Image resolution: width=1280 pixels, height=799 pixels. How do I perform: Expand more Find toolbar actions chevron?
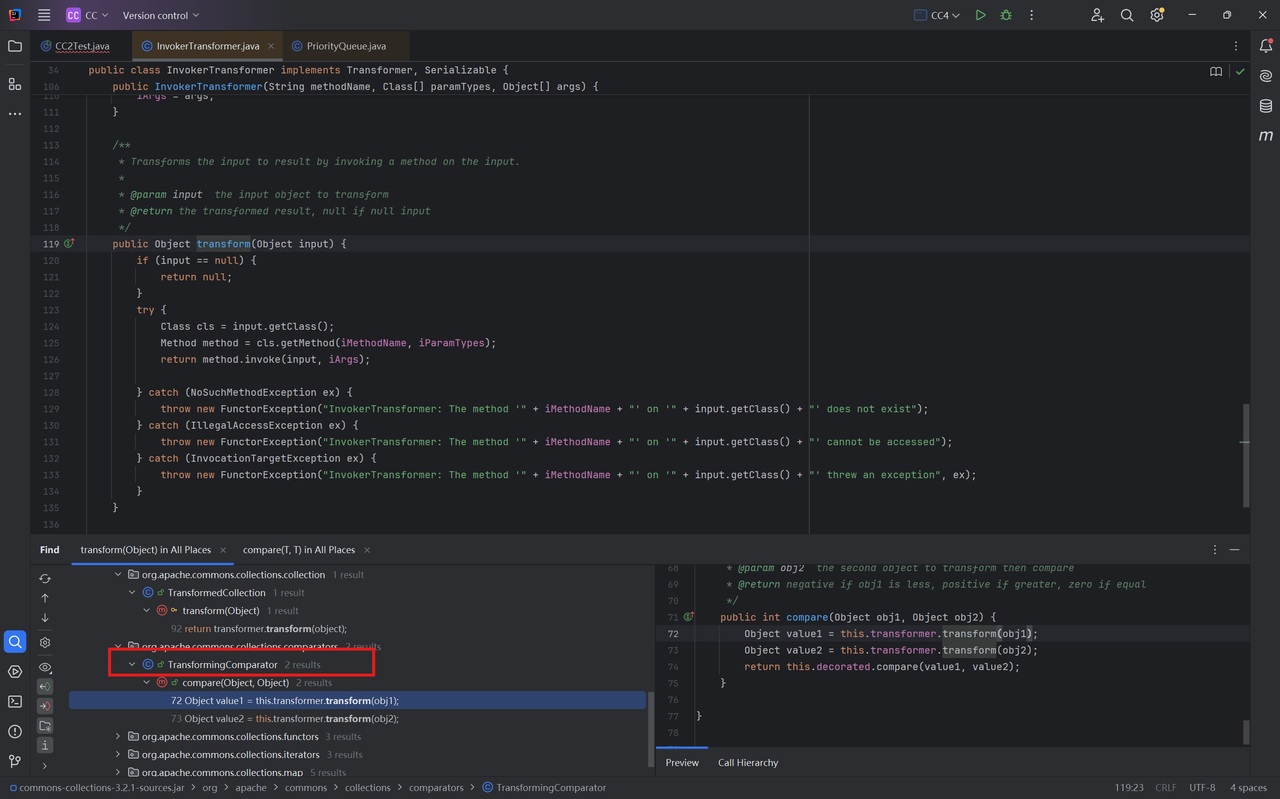(x=45, y=766)
